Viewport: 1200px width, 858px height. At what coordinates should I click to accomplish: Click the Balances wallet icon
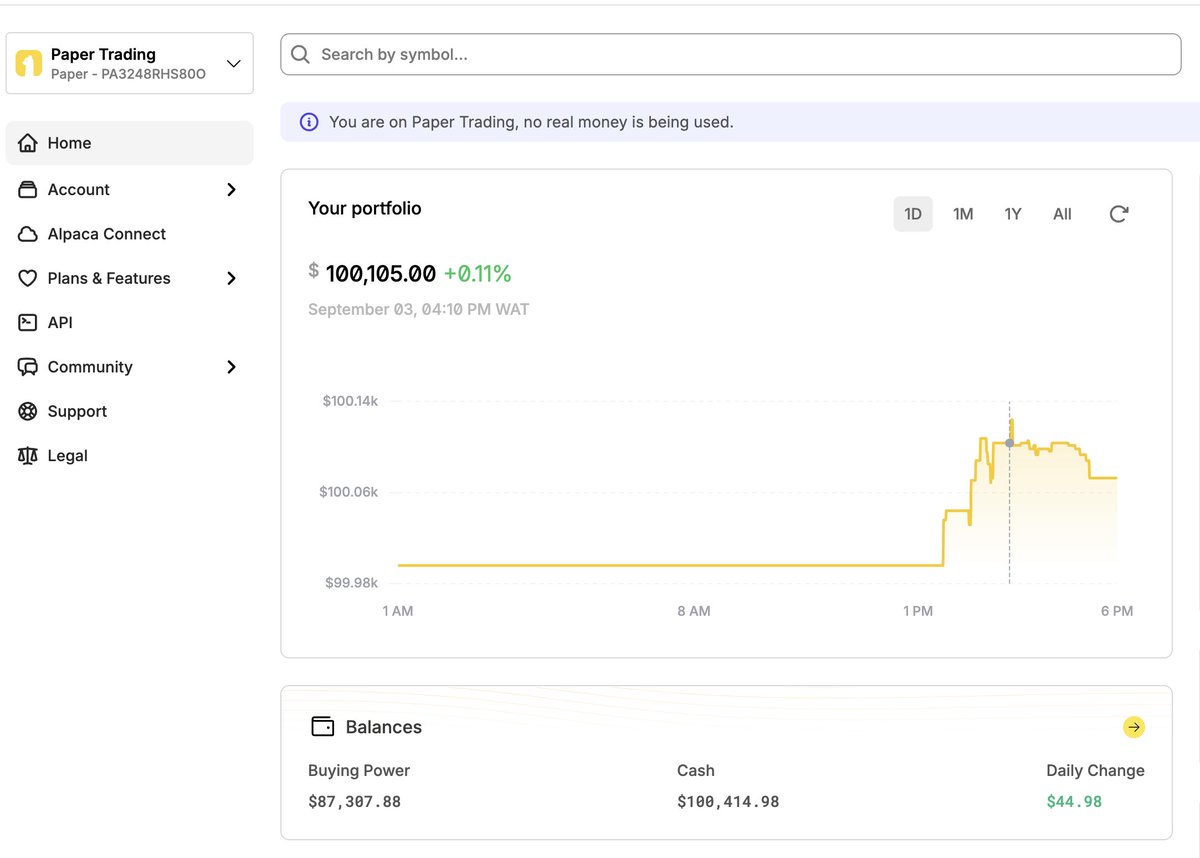(x=322, y=727)
